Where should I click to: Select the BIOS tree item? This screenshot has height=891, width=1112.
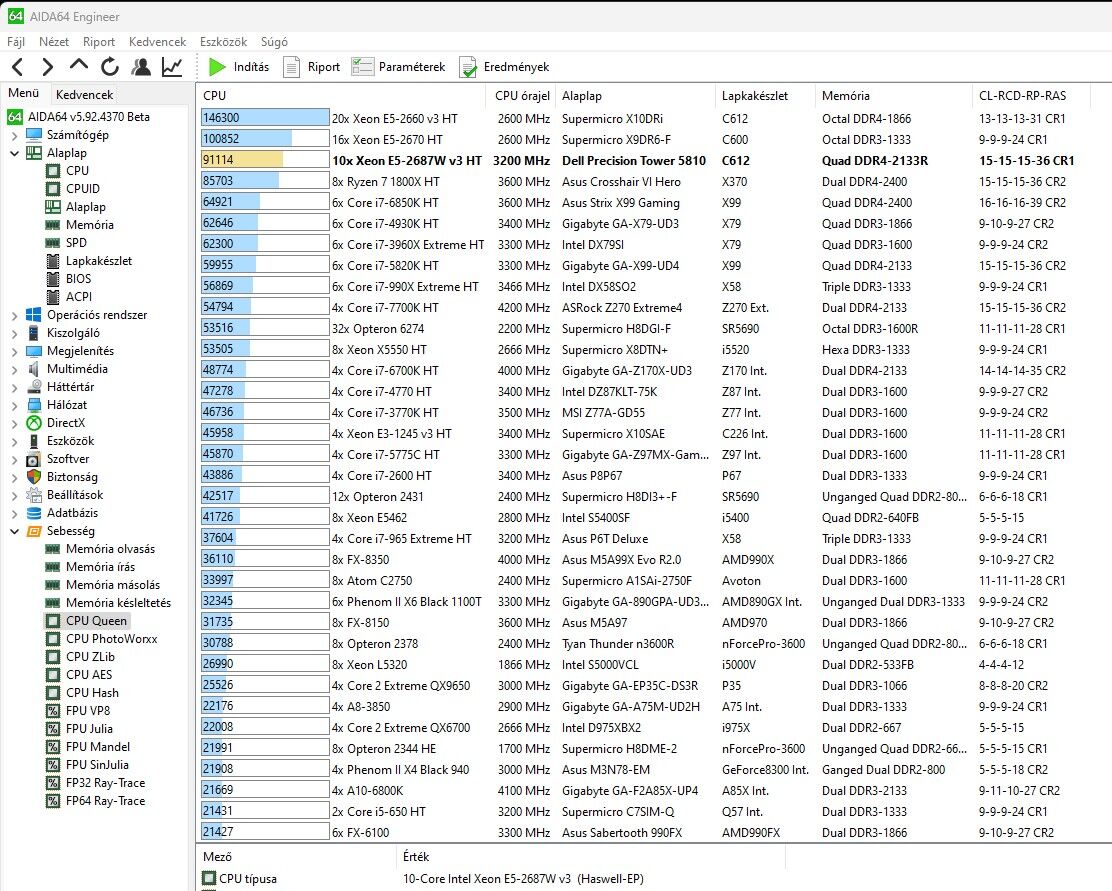point(69,279)
